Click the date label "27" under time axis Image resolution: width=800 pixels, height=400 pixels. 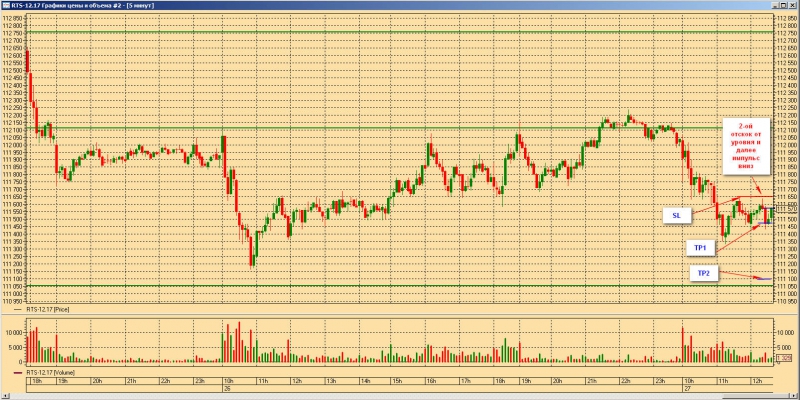tap(687, 388)
